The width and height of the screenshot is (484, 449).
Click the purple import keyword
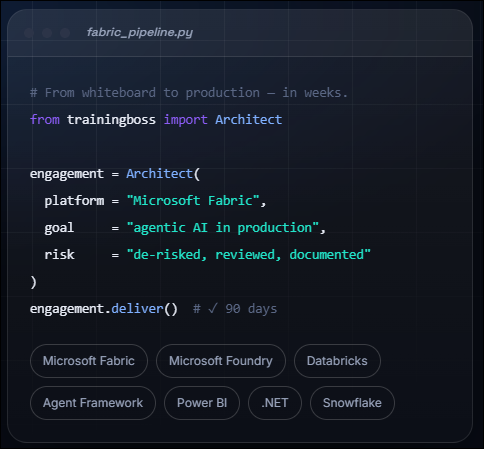pyautogui.click(x=185, y=120)
